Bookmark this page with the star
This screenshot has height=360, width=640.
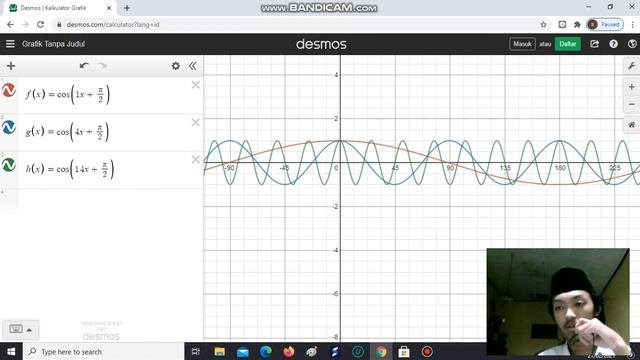pyautogui.click(x=543, y=24)
